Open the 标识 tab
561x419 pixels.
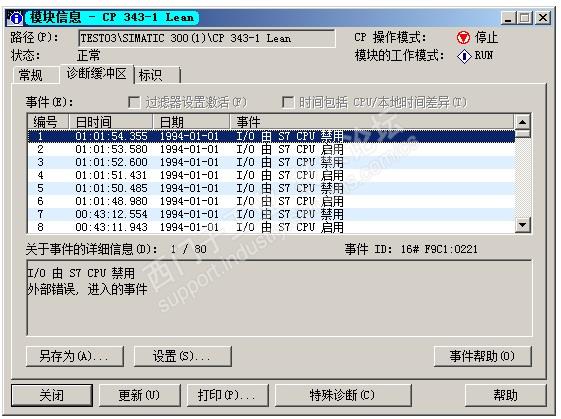coord(156,75)
